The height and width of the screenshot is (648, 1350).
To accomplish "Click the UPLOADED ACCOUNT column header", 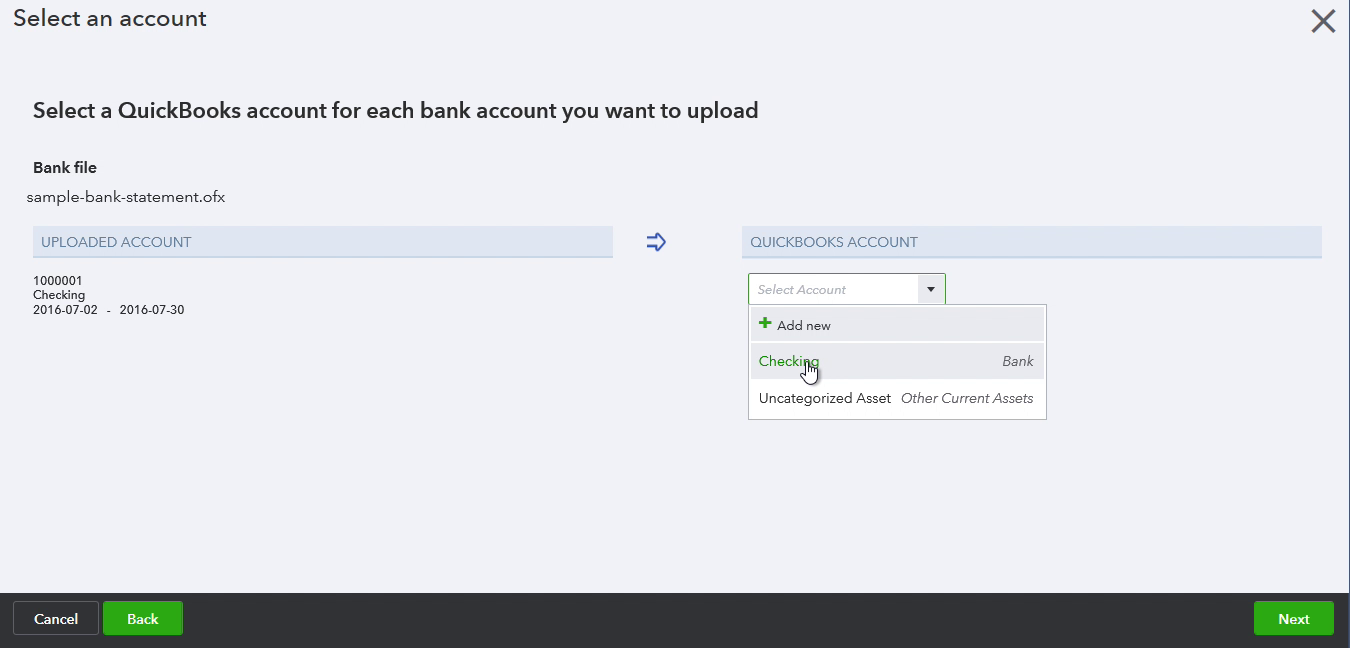I will tap(323, 242).
